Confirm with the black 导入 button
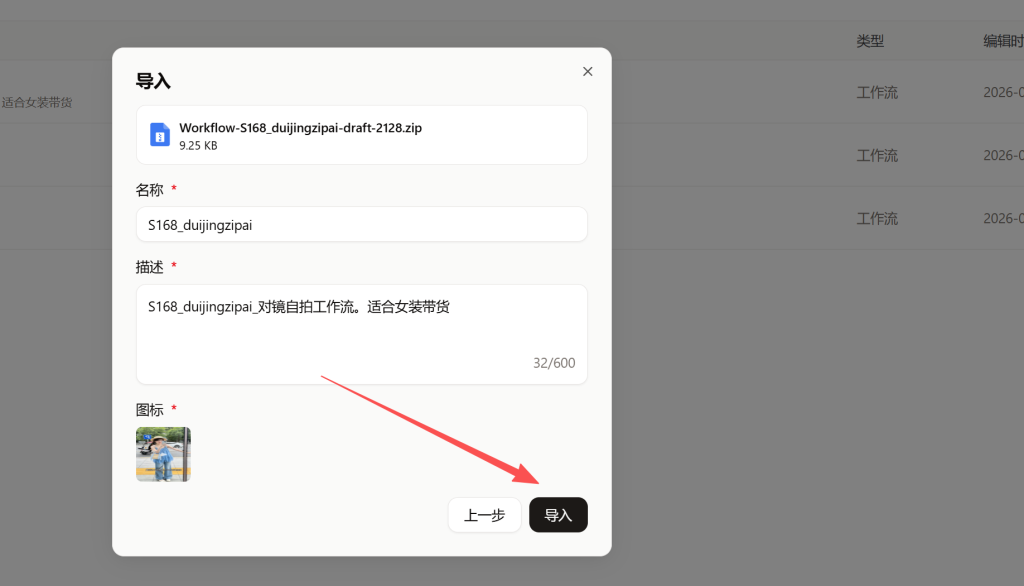 [558, 515]
